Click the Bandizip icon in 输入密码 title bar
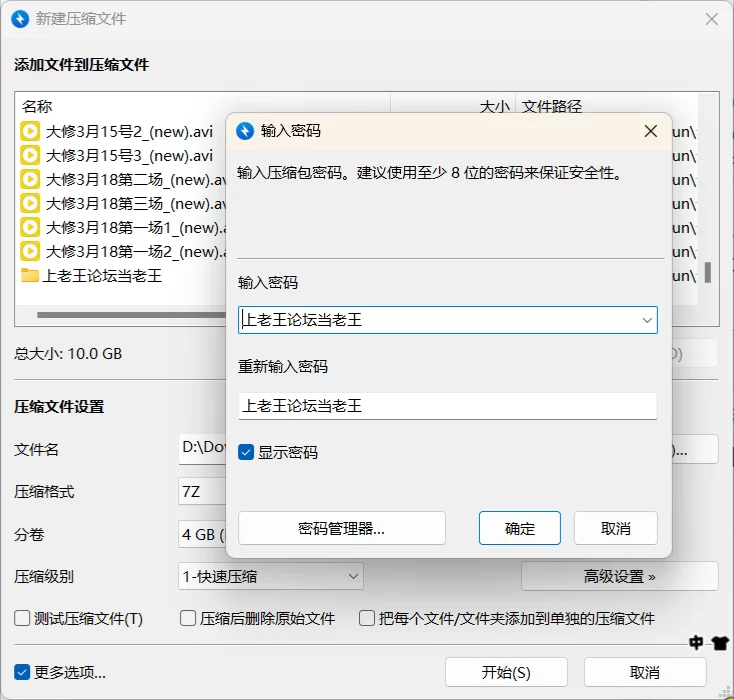This screenshot has height=700, width=734. point(245,131)
